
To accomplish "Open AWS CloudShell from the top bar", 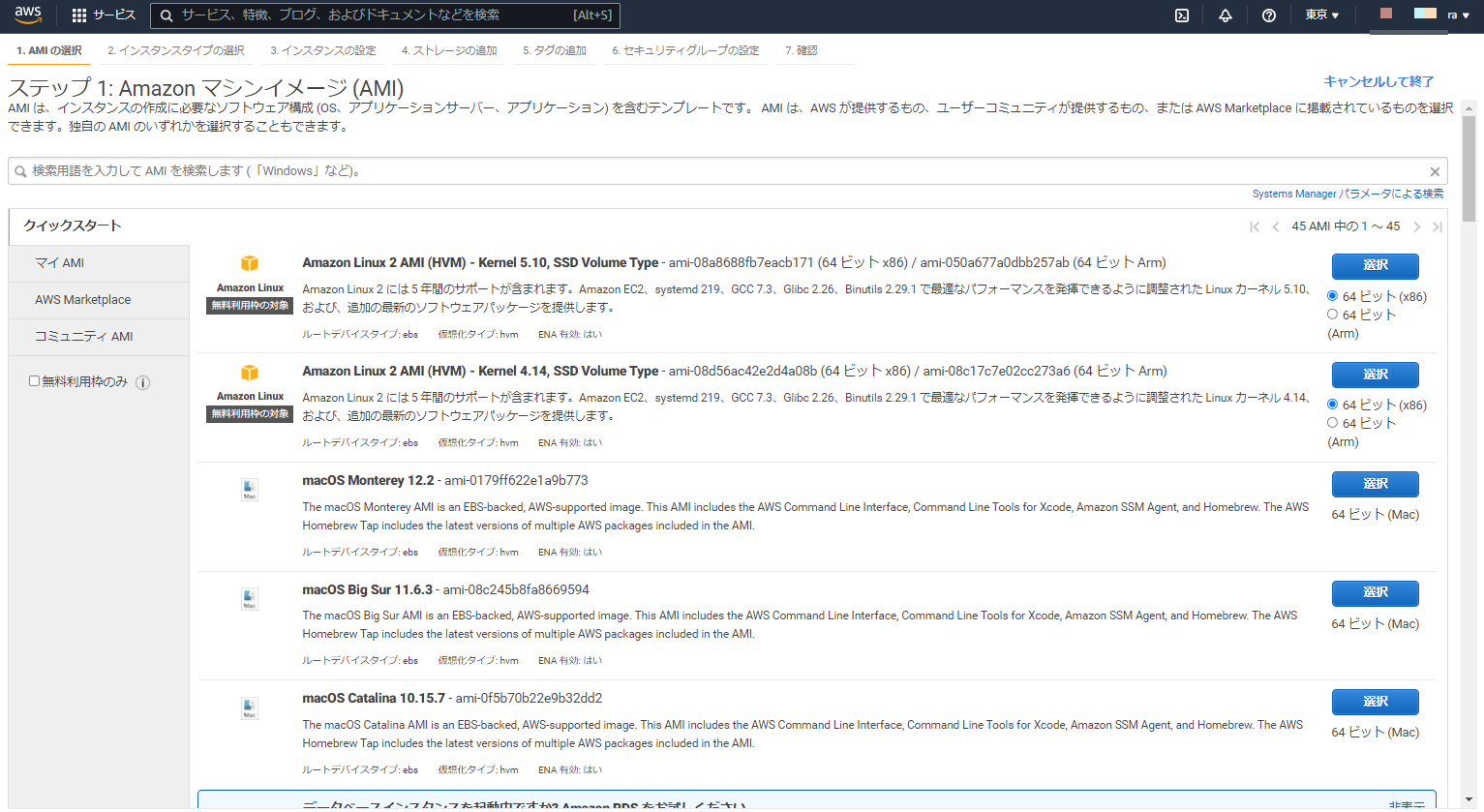I will point(1182,15).
